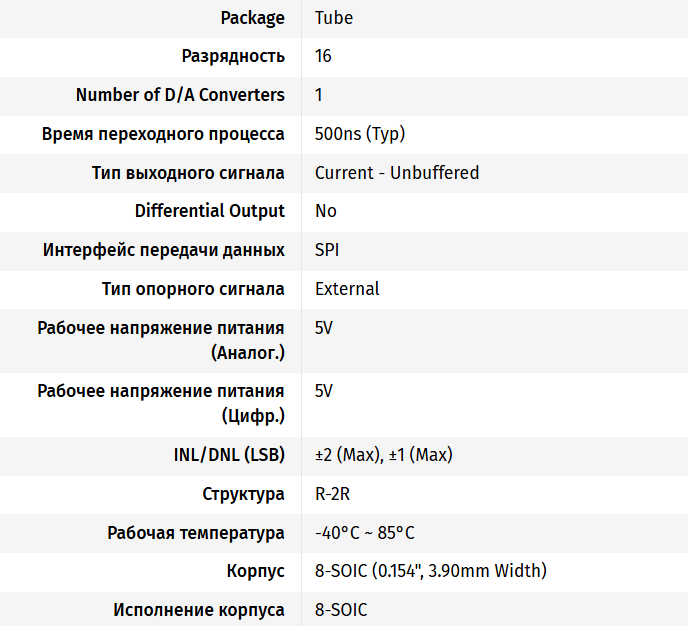The width and height of the screenshot is (688, 626).
Task: Select the value 16 for Разрядность
Action: click(x=323, y=56)
